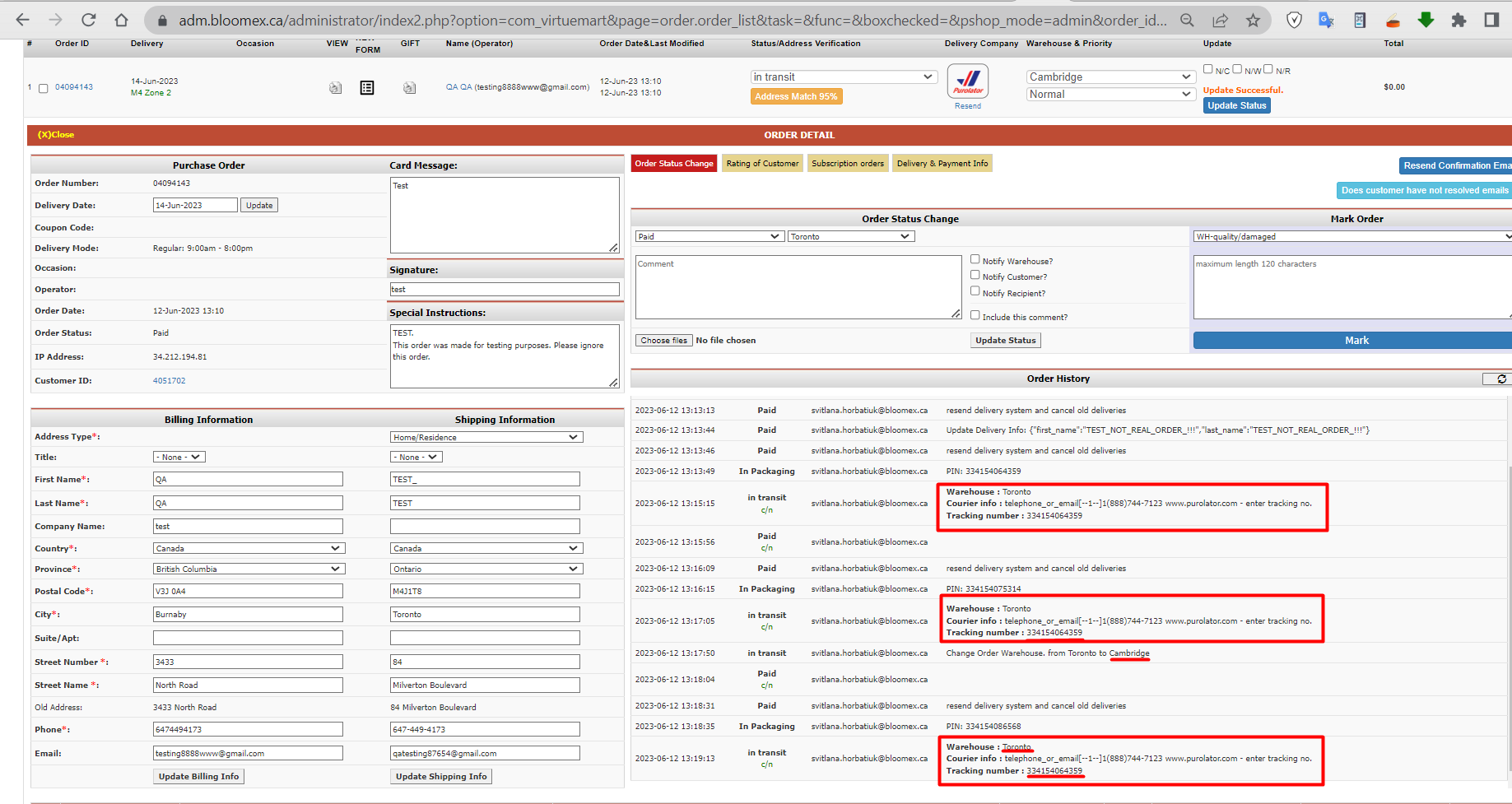Image resolution: width=1512 pixels, height=804 pixels.
Task: Reload the page with browser refresh icon
Action: pos(88,20)
